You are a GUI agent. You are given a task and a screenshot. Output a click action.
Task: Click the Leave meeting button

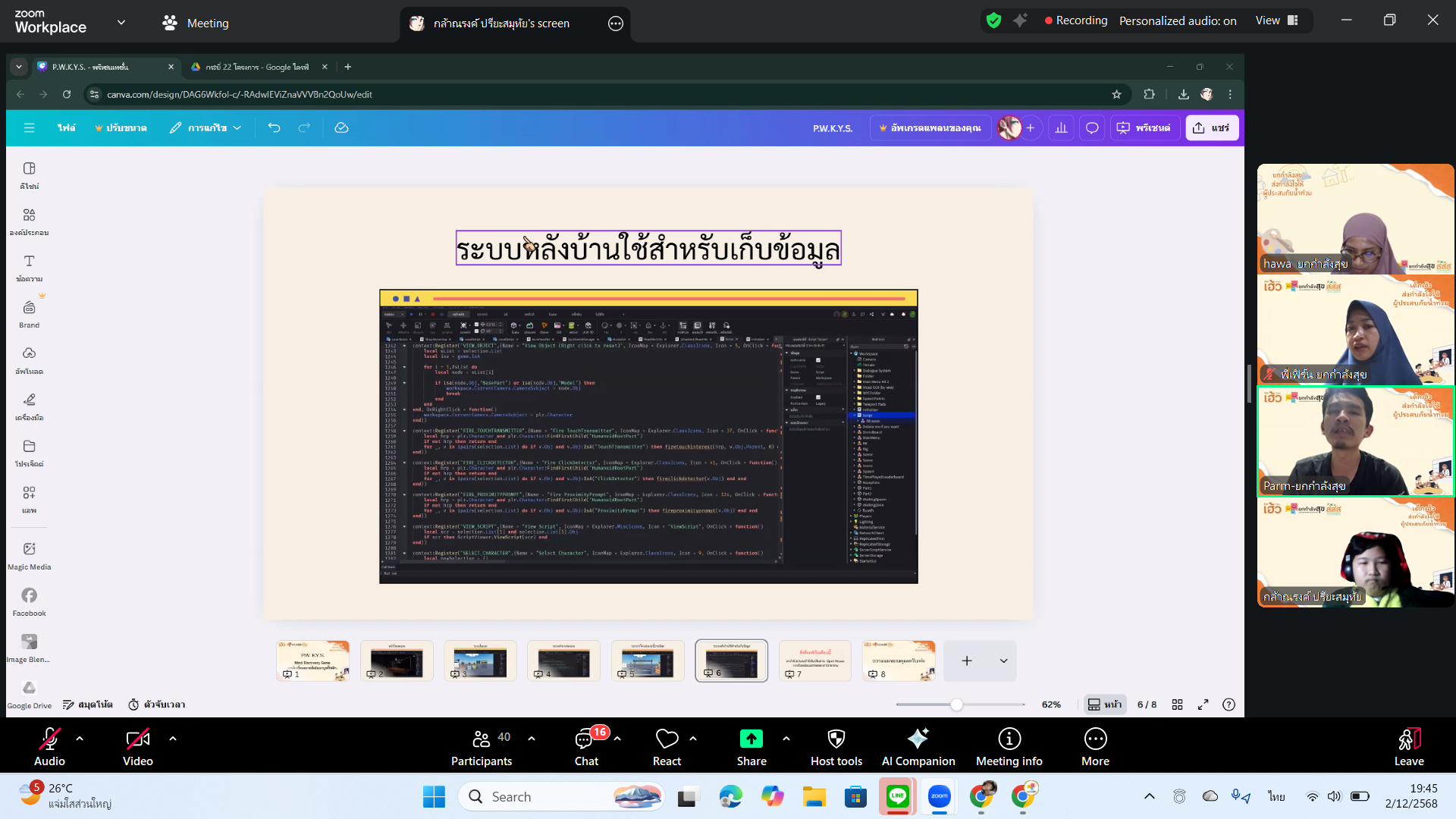point(1408,747)
